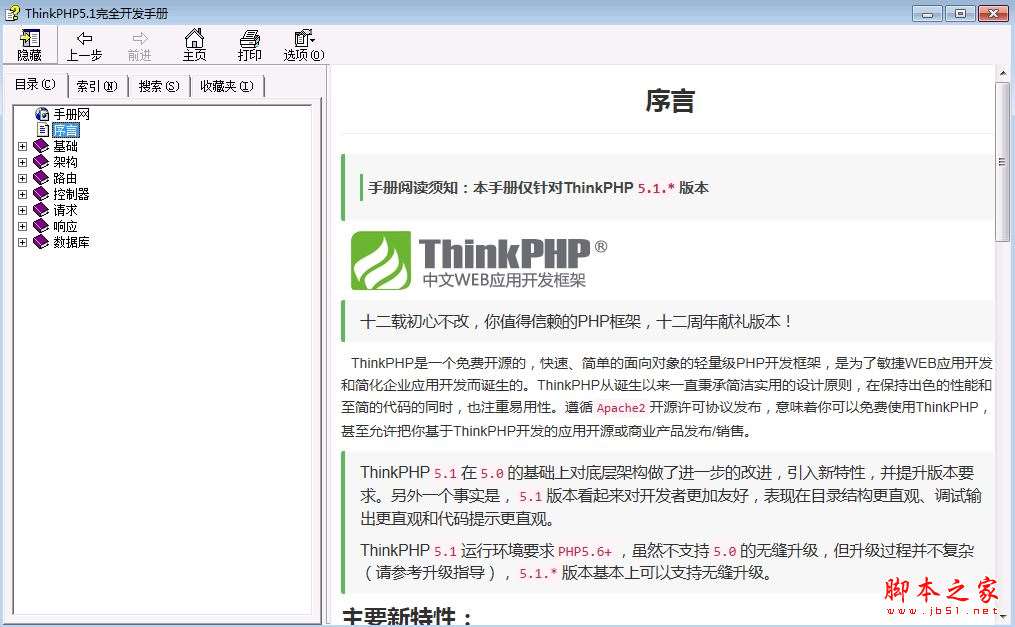Select the 序言 tree entry
1015x627 pixels.
click(x=65, y=130)
